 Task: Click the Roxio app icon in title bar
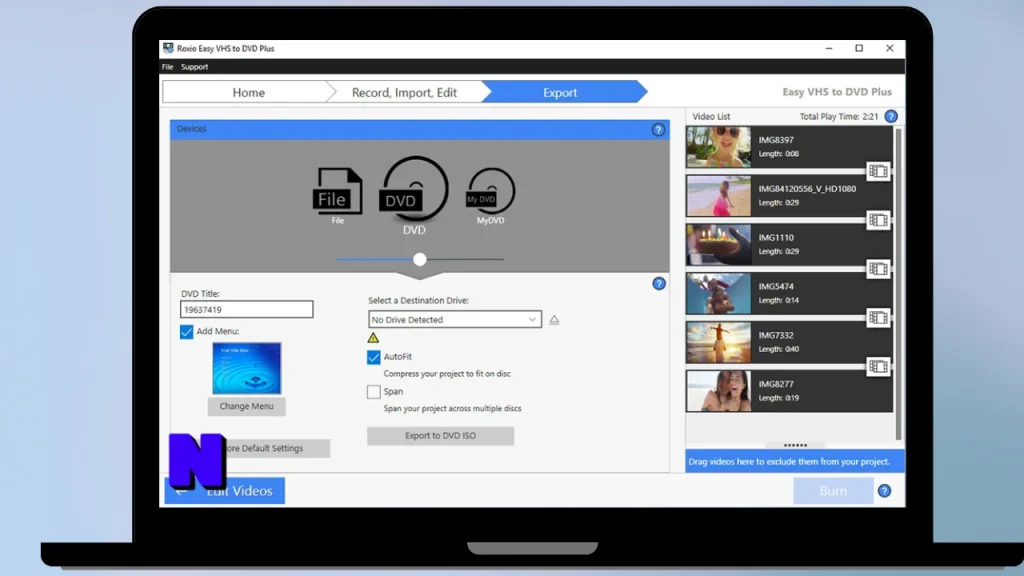pos(168,48)
